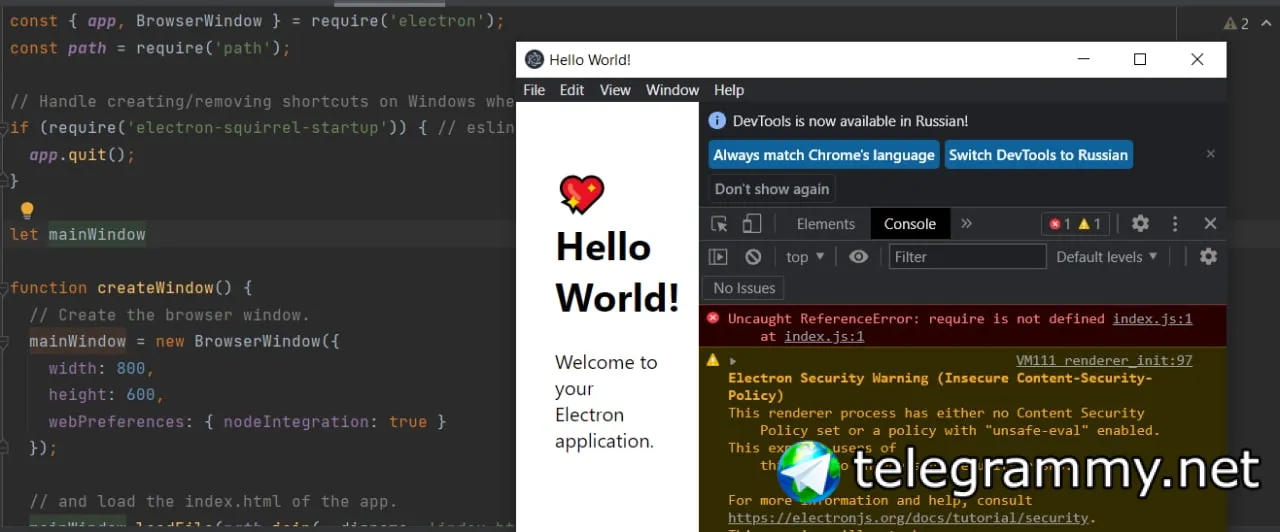Switch to the Elements tab
The image size is (1280, 532).
pyautogui.click(x=826, y=224)
